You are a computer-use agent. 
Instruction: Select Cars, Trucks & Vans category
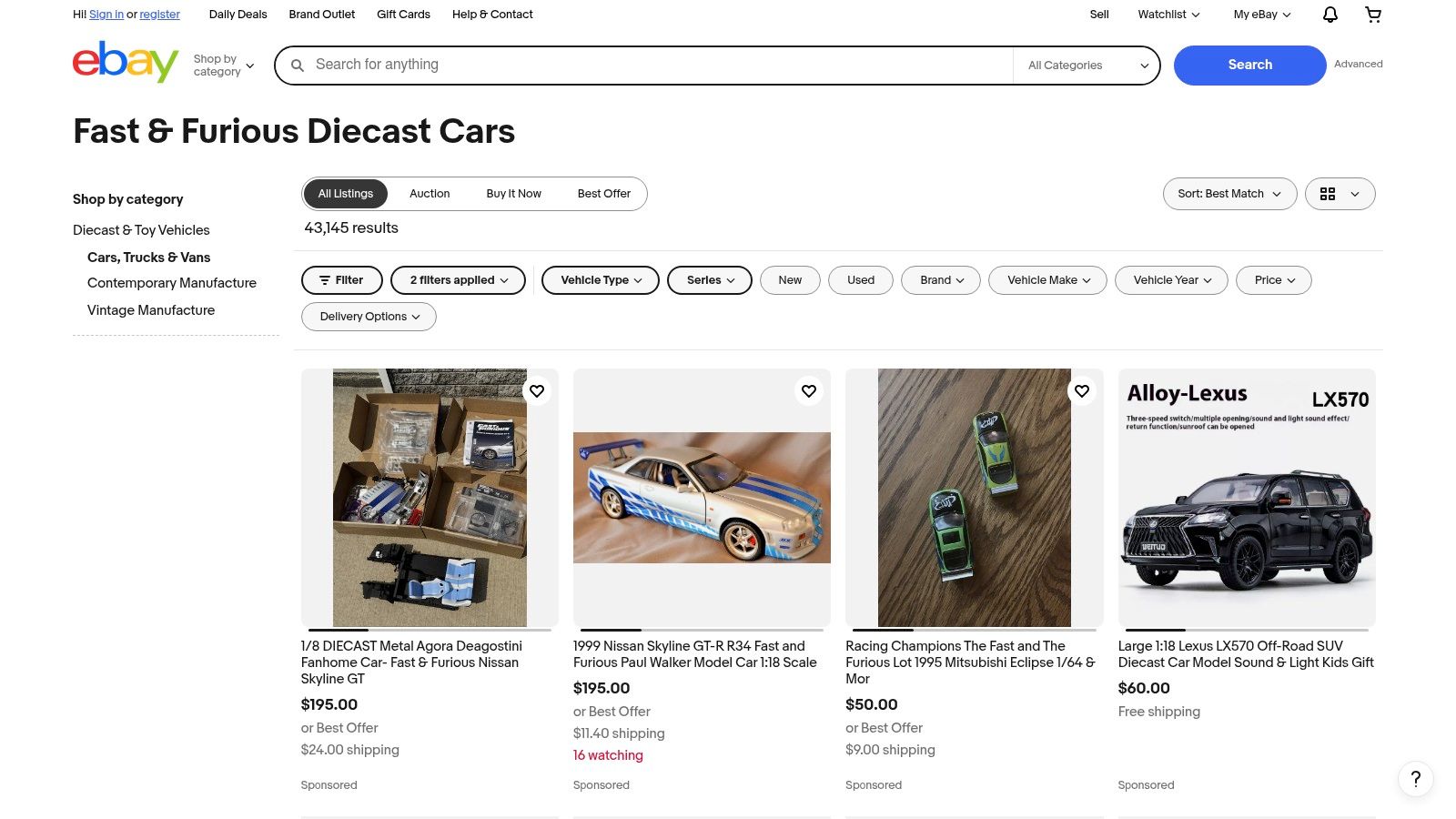[x=148, y=258]
